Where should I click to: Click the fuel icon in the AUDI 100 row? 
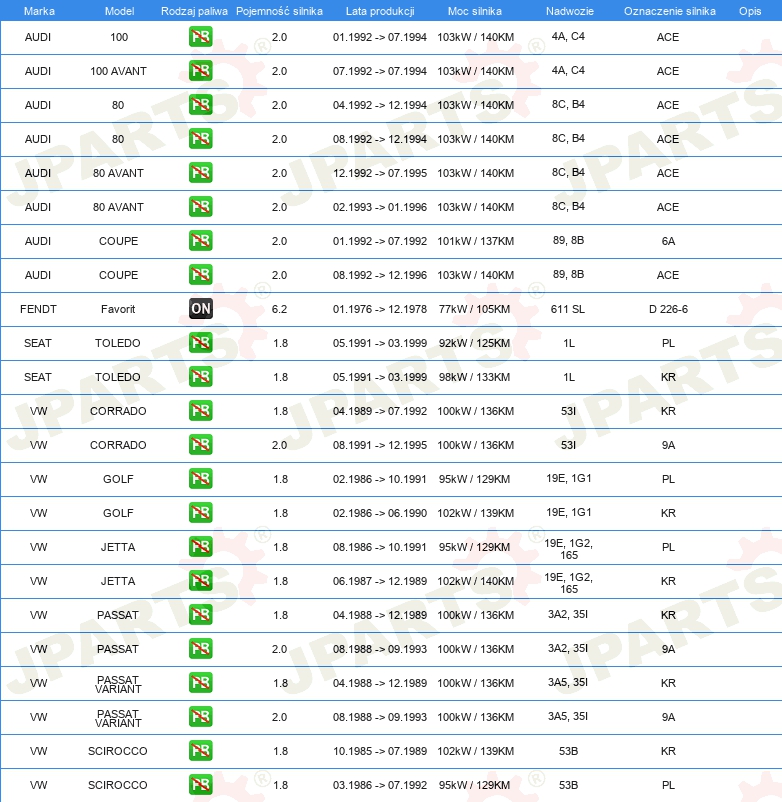pyautogui.click(x=200, y=37)
